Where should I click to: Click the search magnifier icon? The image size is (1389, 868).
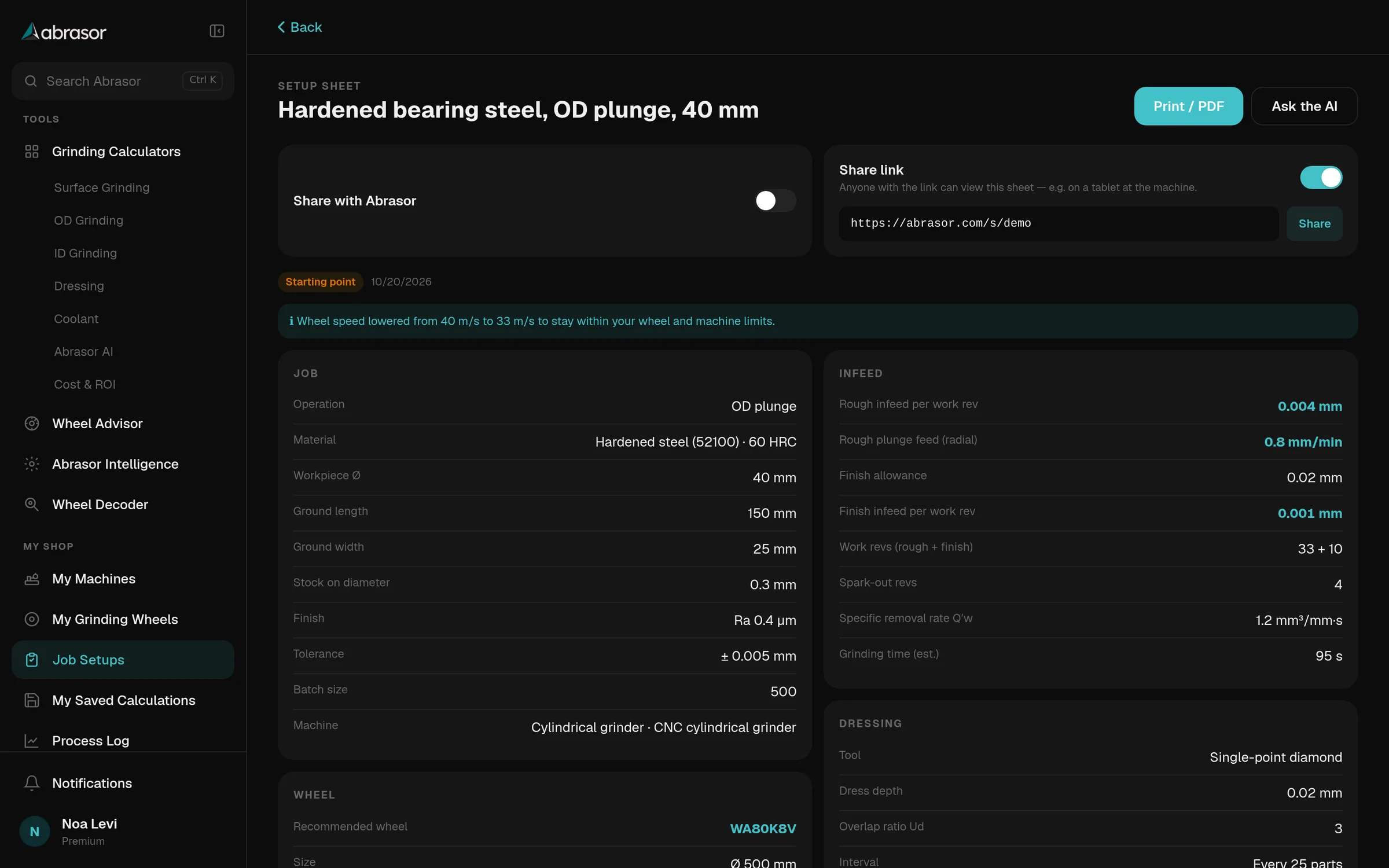tap(31, 81)
